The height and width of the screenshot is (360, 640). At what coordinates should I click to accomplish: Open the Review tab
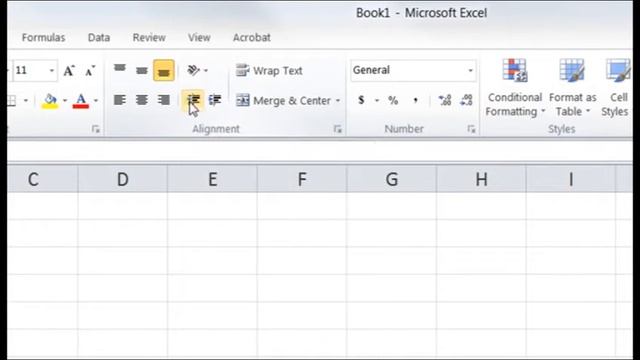(x=149, y=38)
